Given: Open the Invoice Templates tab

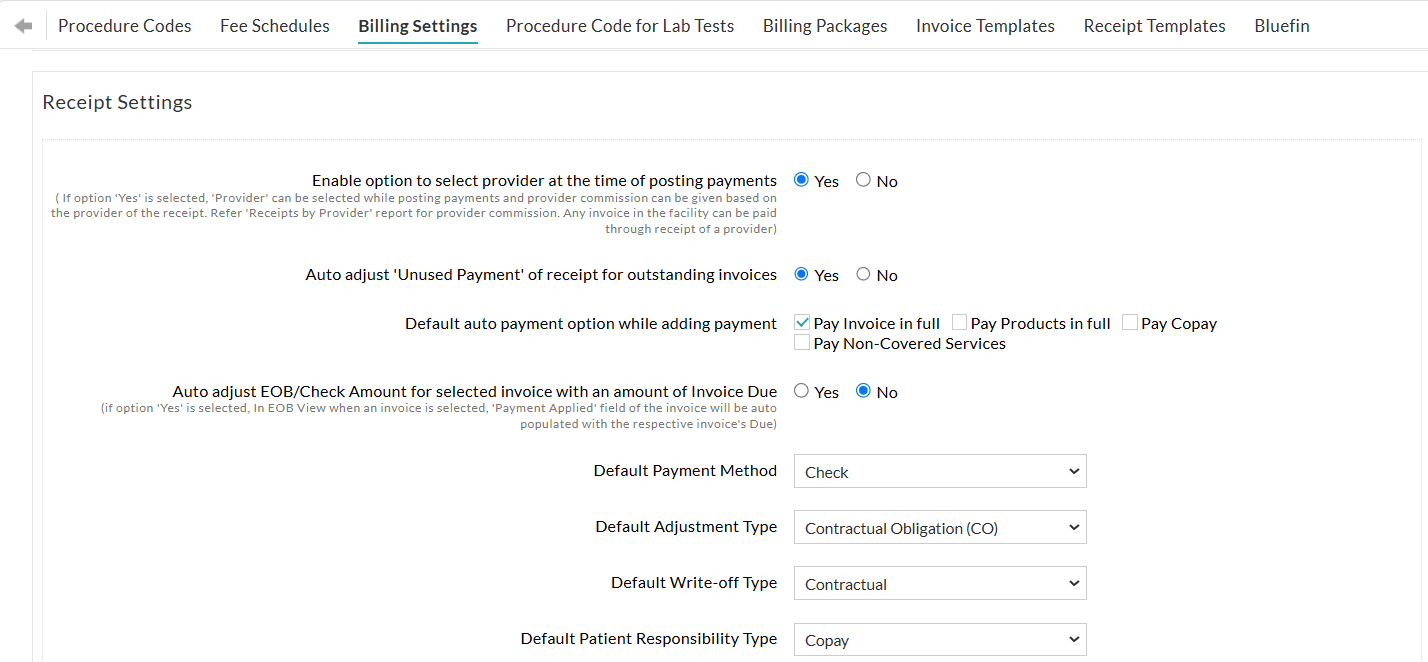Looking at the screenshot, I should [x=985, y=25].
